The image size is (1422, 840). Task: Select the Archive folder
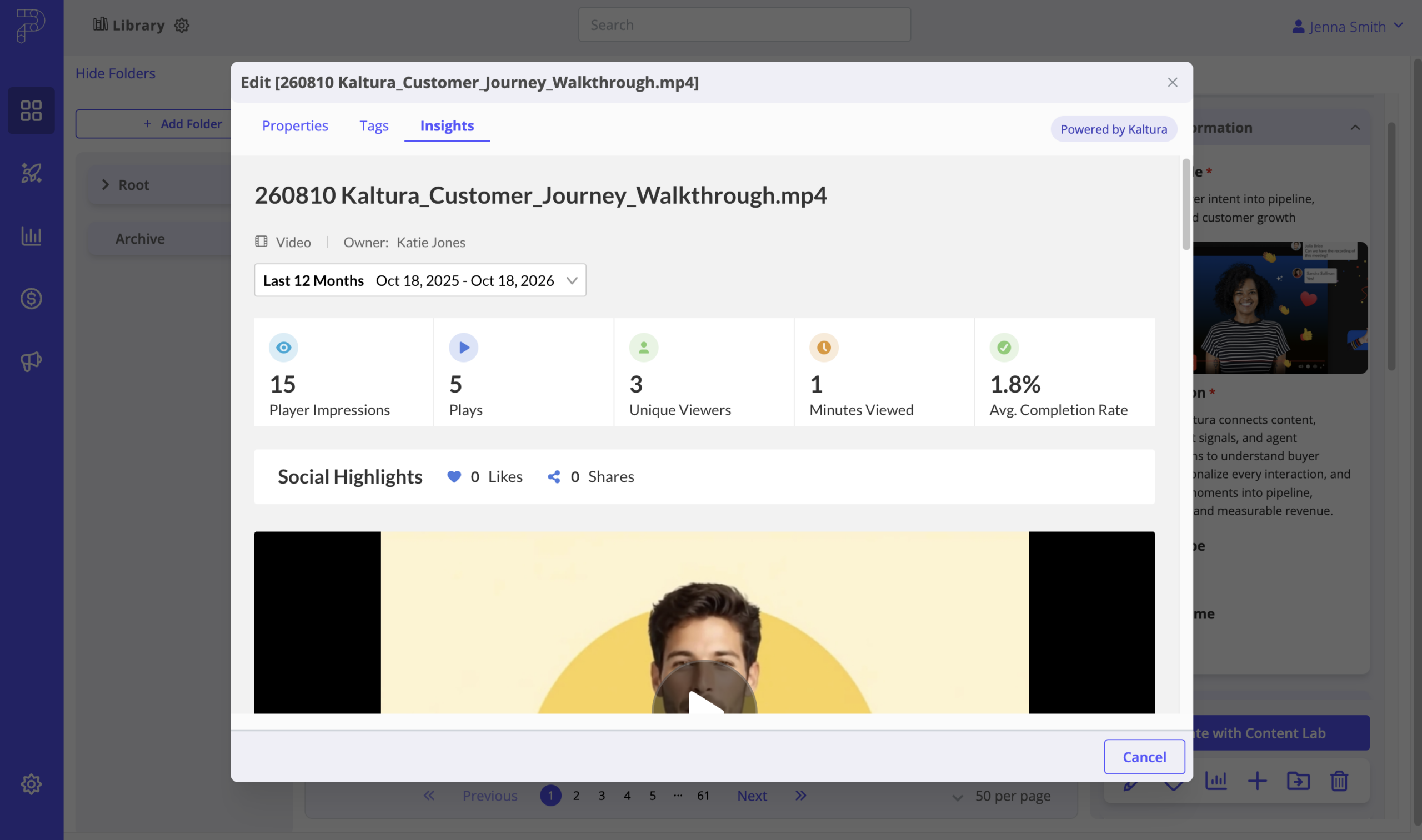(x=140, y=238)
